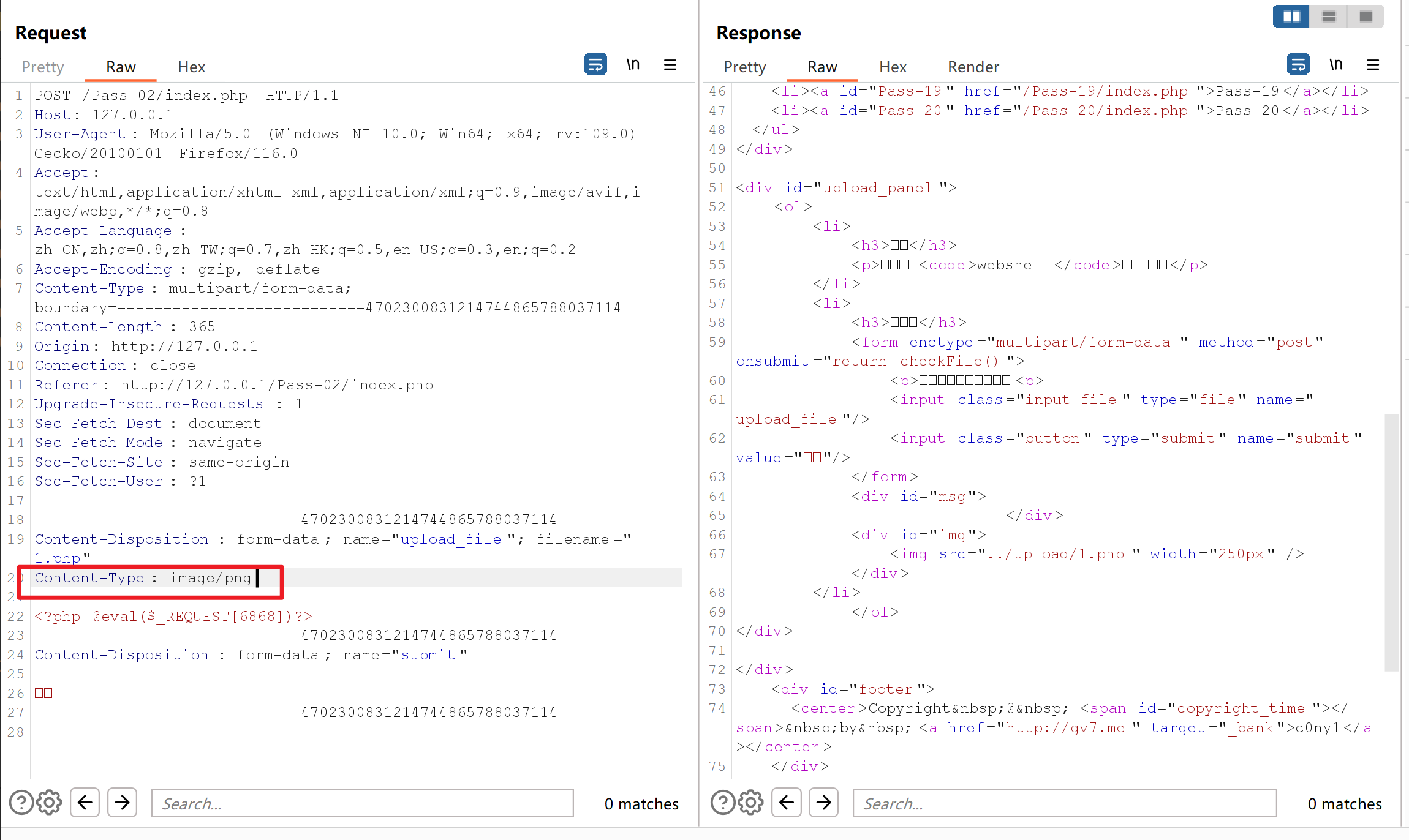Click the Response vertical scrollbar

pyautogui.click(x=1391, y=542)
